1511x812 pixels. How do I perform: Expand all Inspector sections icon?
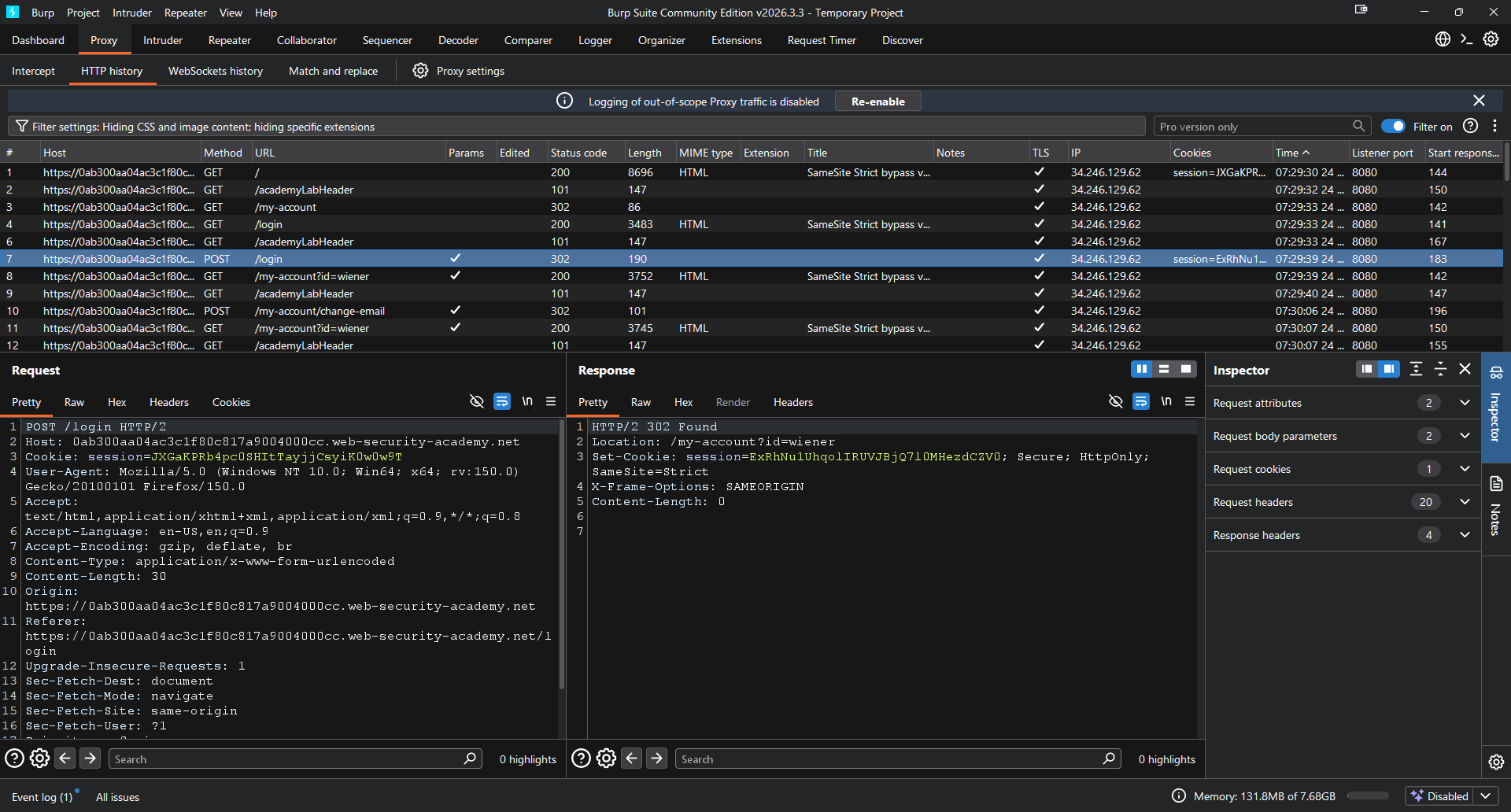[x=1417, y=369]
